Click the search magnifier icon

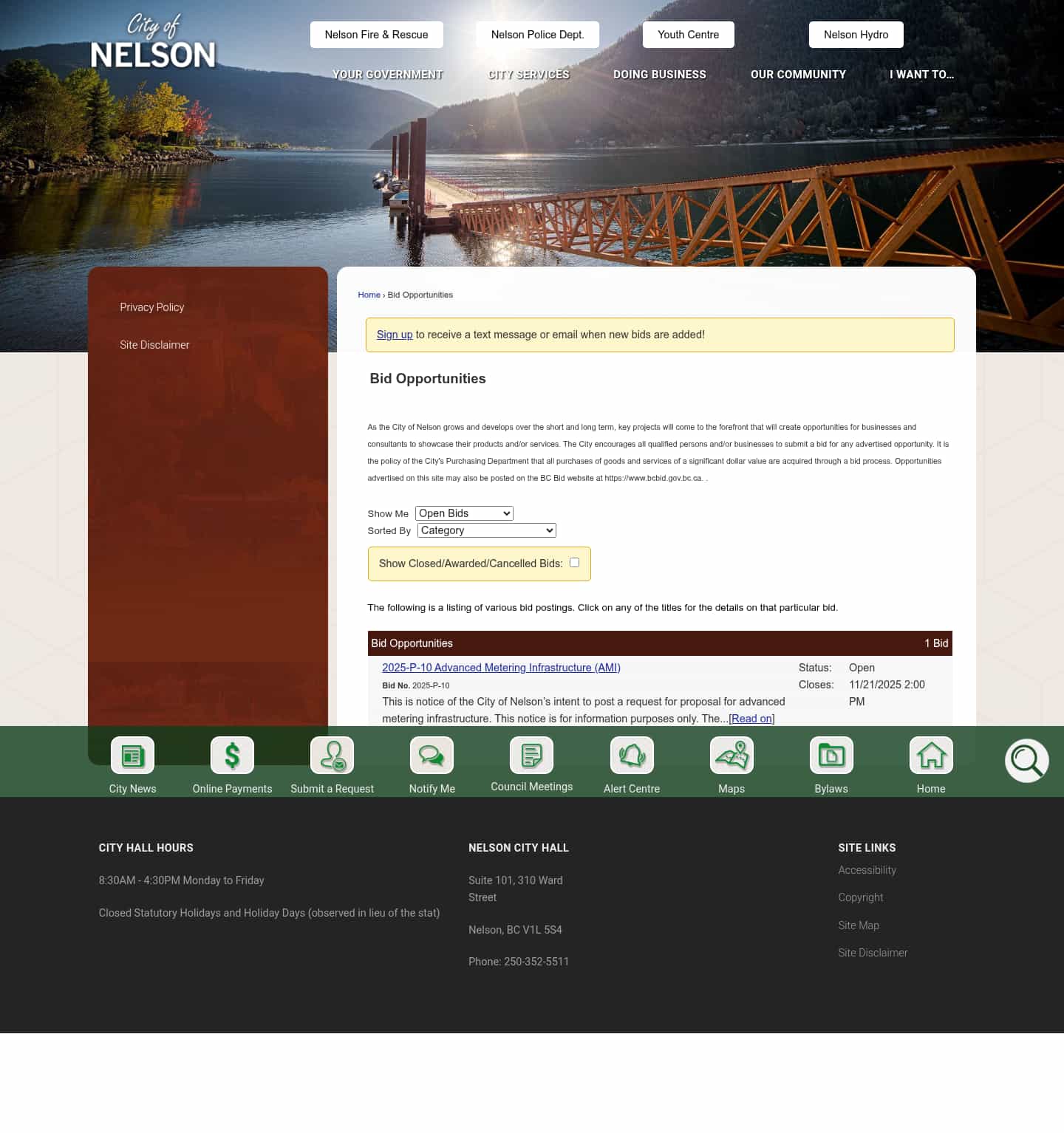pyautogui.click(x=1026, y=760)
